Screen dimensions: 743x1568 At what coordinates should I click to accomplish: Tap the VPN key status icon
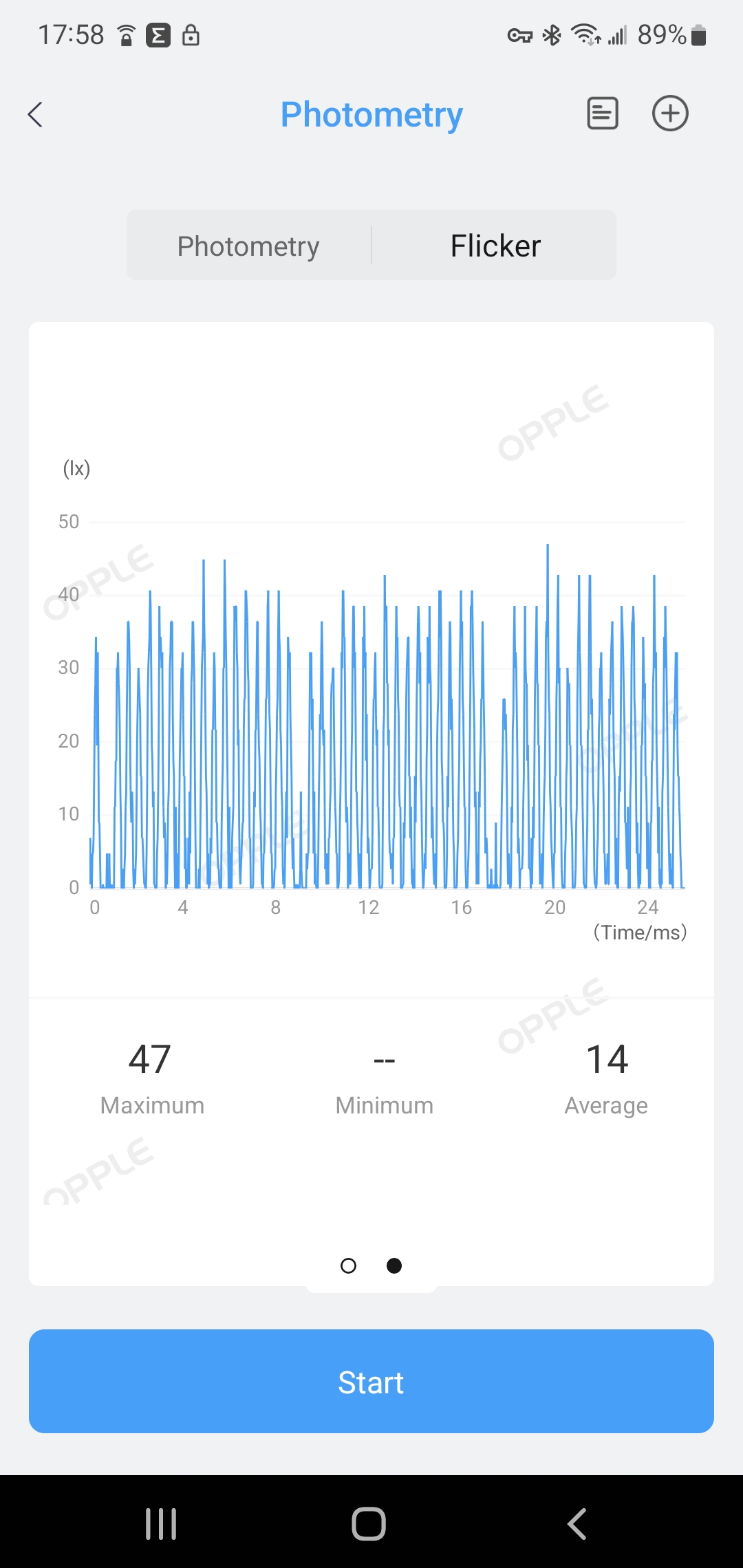[520, 35]
